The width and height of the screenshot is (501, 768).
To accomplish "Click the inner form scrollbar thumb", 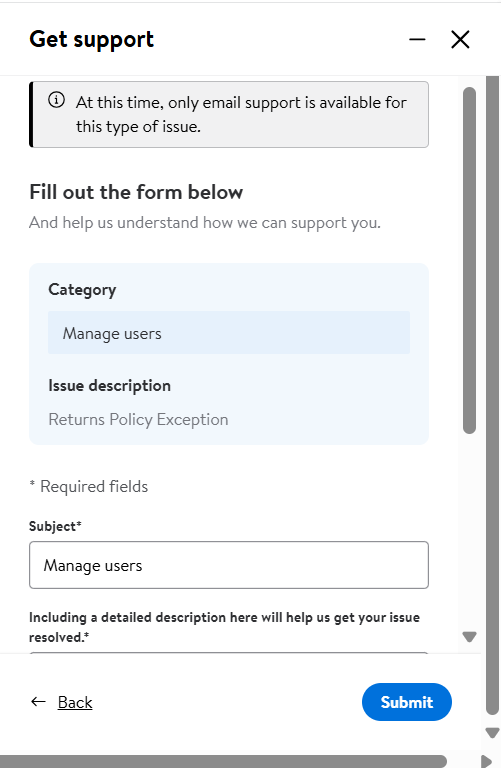I will pyautogui.click(x=469, y=260).
